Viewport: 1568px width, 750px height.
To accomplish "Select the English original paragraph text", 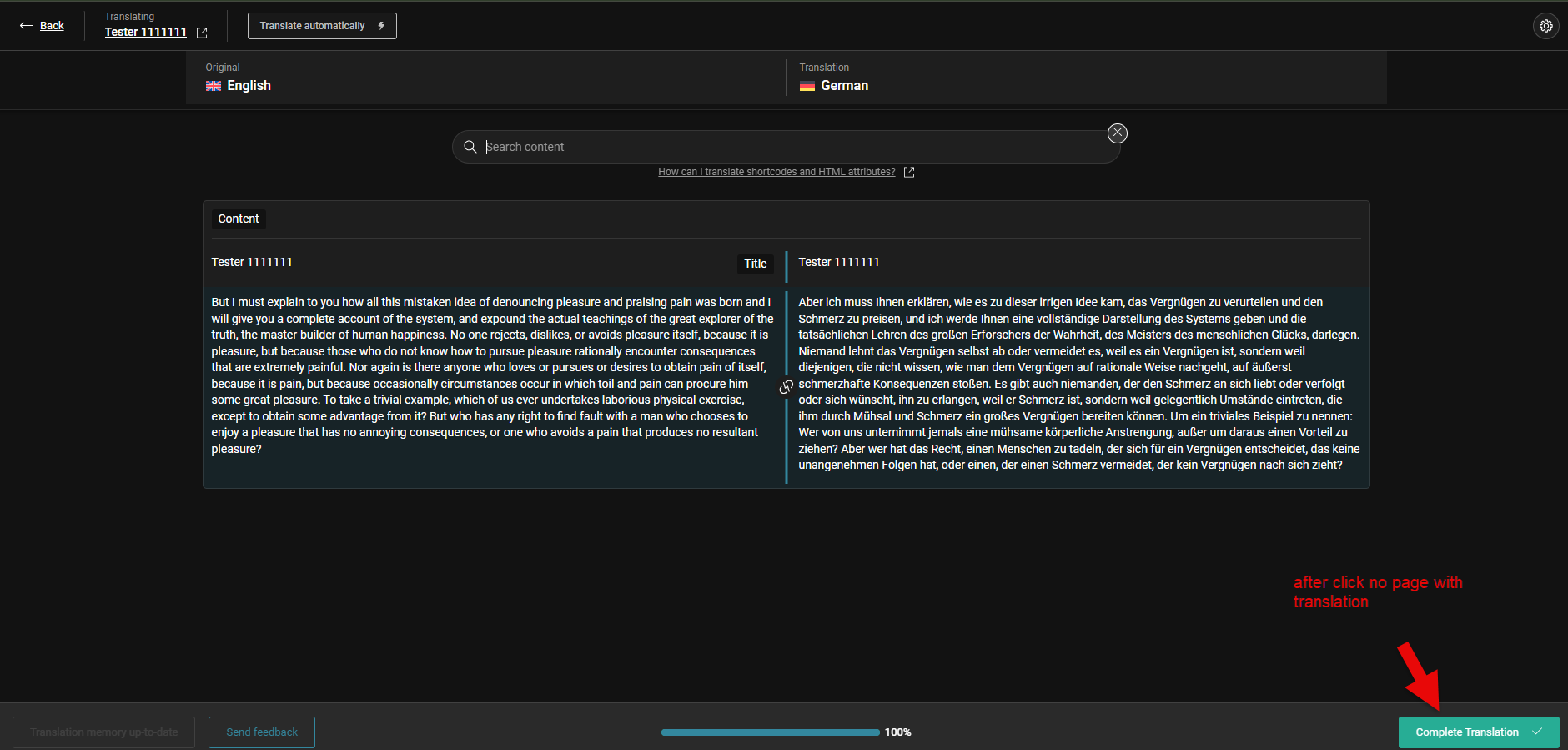I will click(x=492, y=375).
